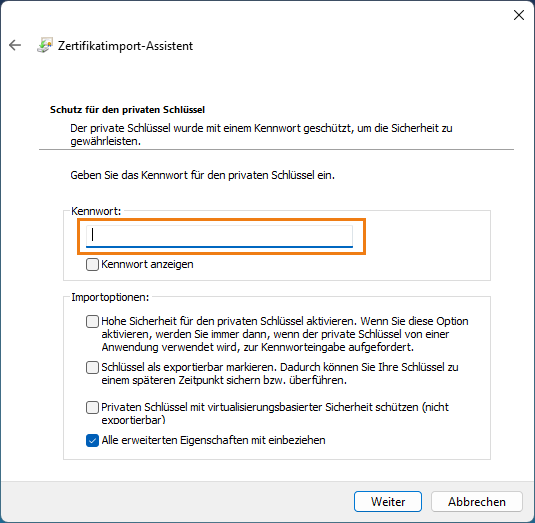Click the Zertifikatimport-Assistent title text
The image size is (535, 523).
pos(125,46)
